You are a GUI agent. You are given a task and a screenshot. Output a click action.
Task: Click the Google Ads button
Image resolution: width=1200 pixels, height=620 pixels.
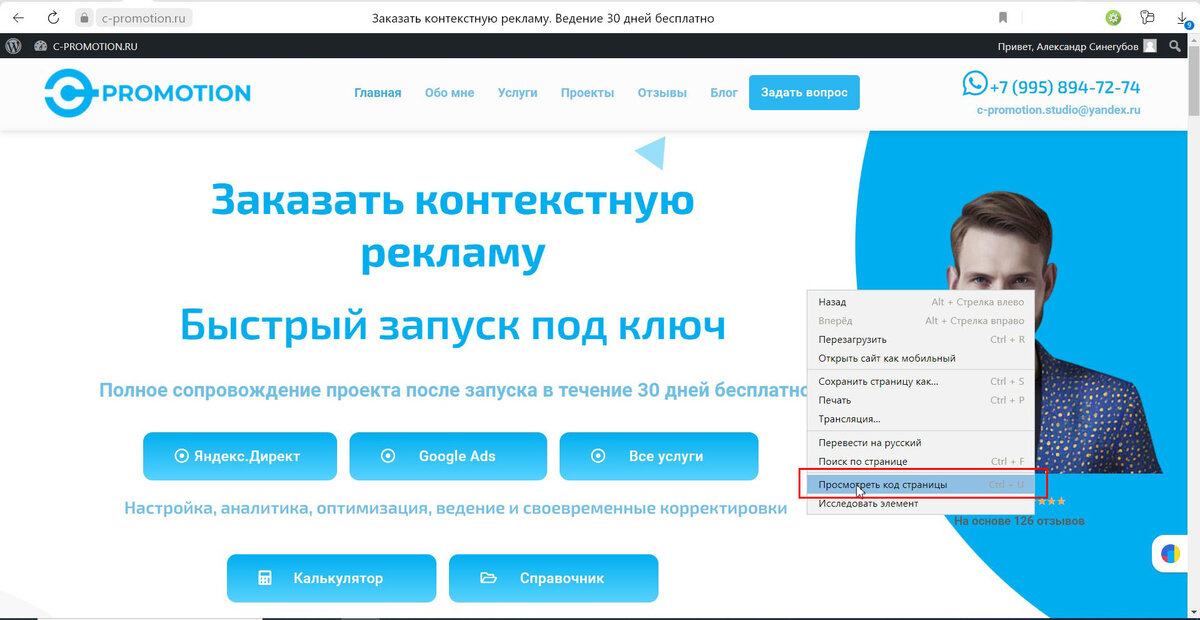pos(448,456)
